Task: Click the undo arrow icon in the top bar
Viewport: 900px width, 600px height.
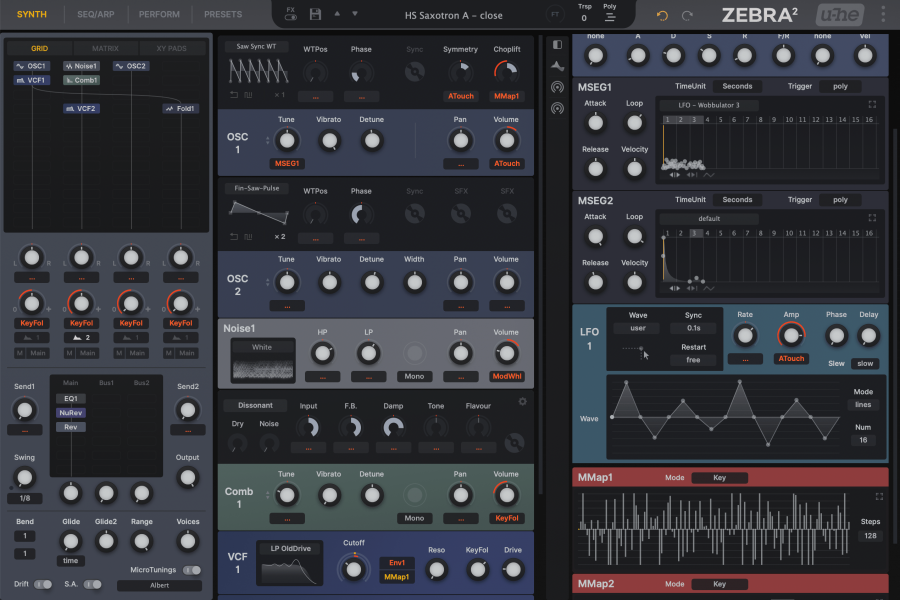Action: (x=660, y=14)
